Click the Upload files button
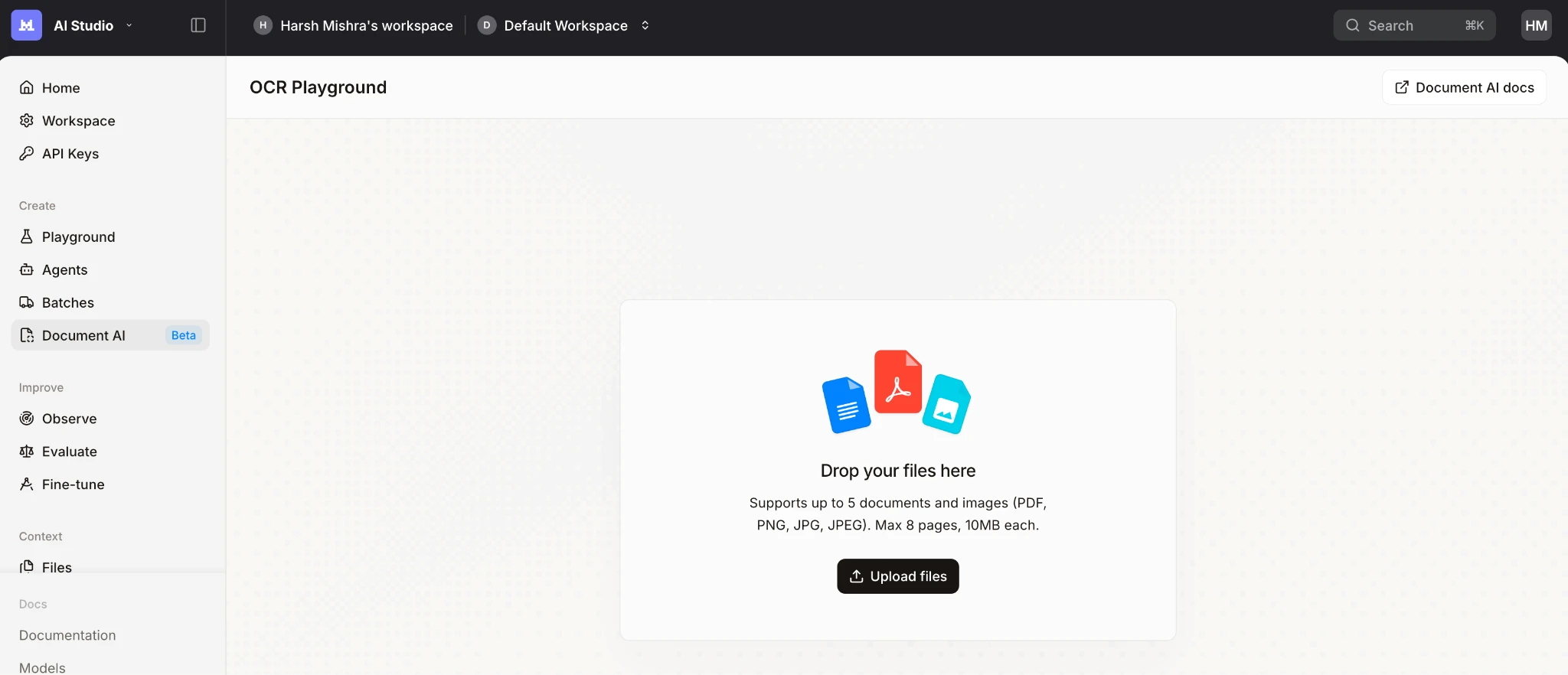 (x=897, y=576)
